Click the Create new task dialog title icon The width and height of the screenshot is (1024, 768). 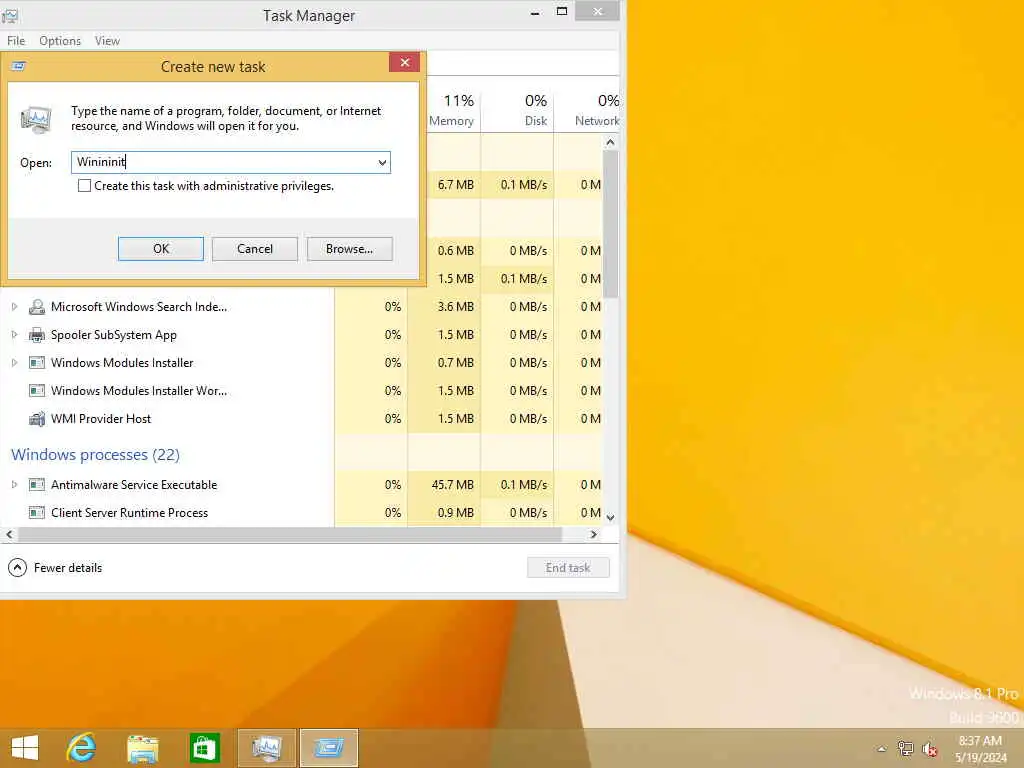tap(18, 66)
